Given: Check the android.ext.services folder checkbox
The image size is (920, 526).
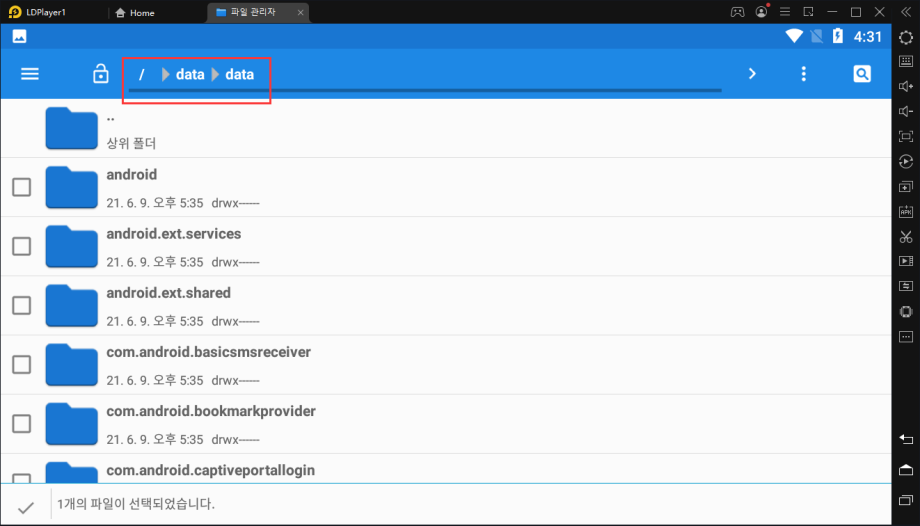Looking at the screenshot, I should pyautogui.click(x=21, y=246).
